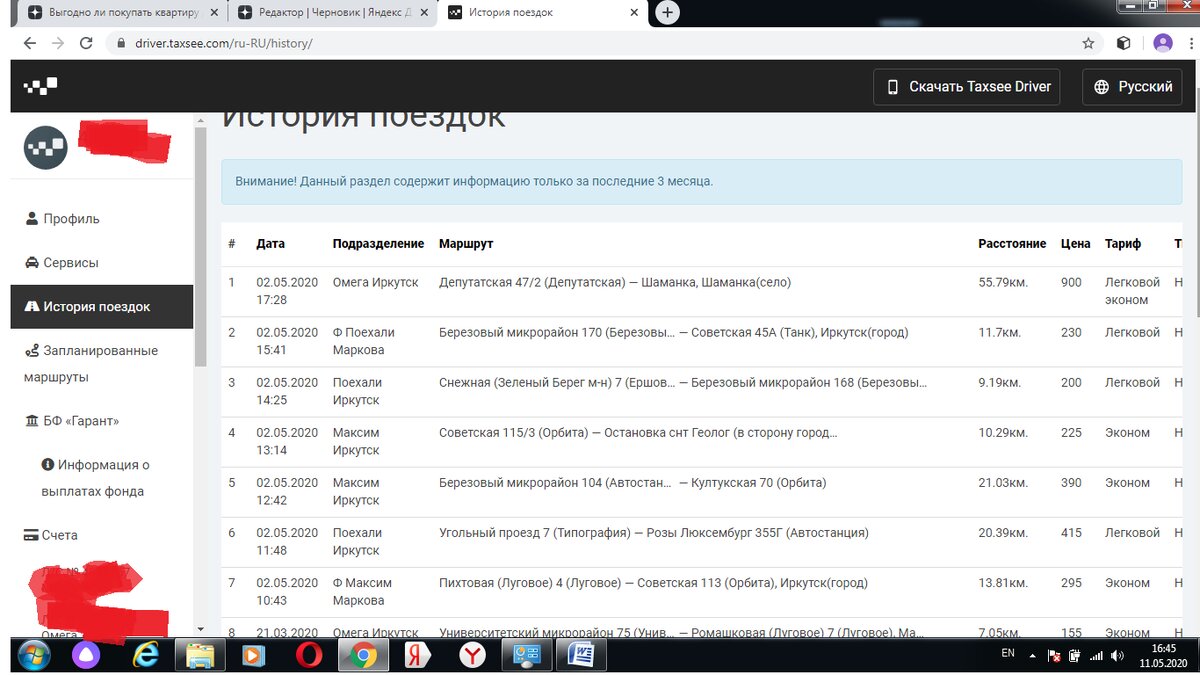Click the История поездок road icon

[x=32, y=306]
